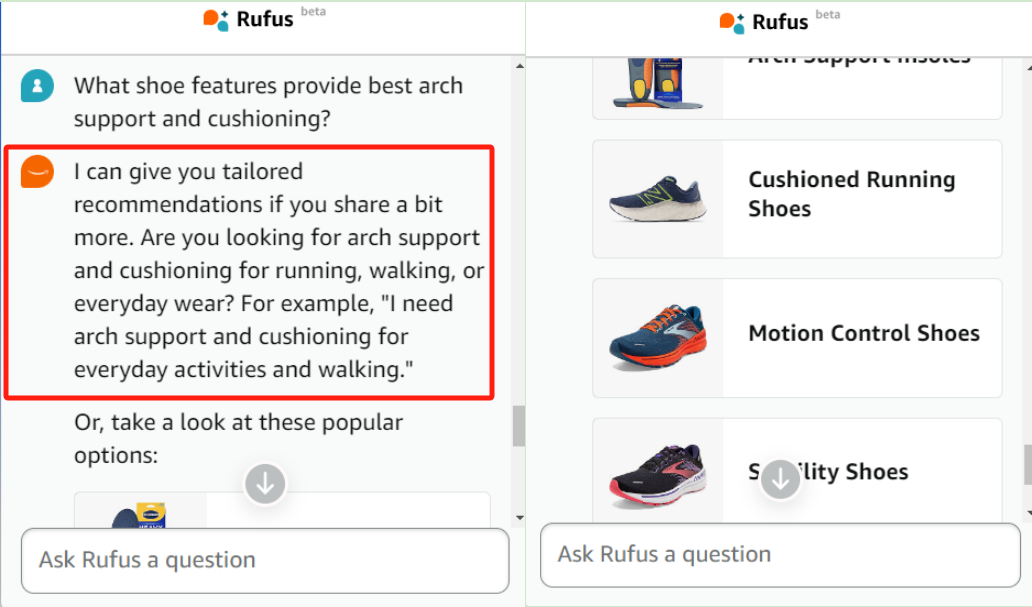Click the Rufus logo icon in the right panel
Viewport: 1032px width, 607px height.
click(x=731, y=22)
